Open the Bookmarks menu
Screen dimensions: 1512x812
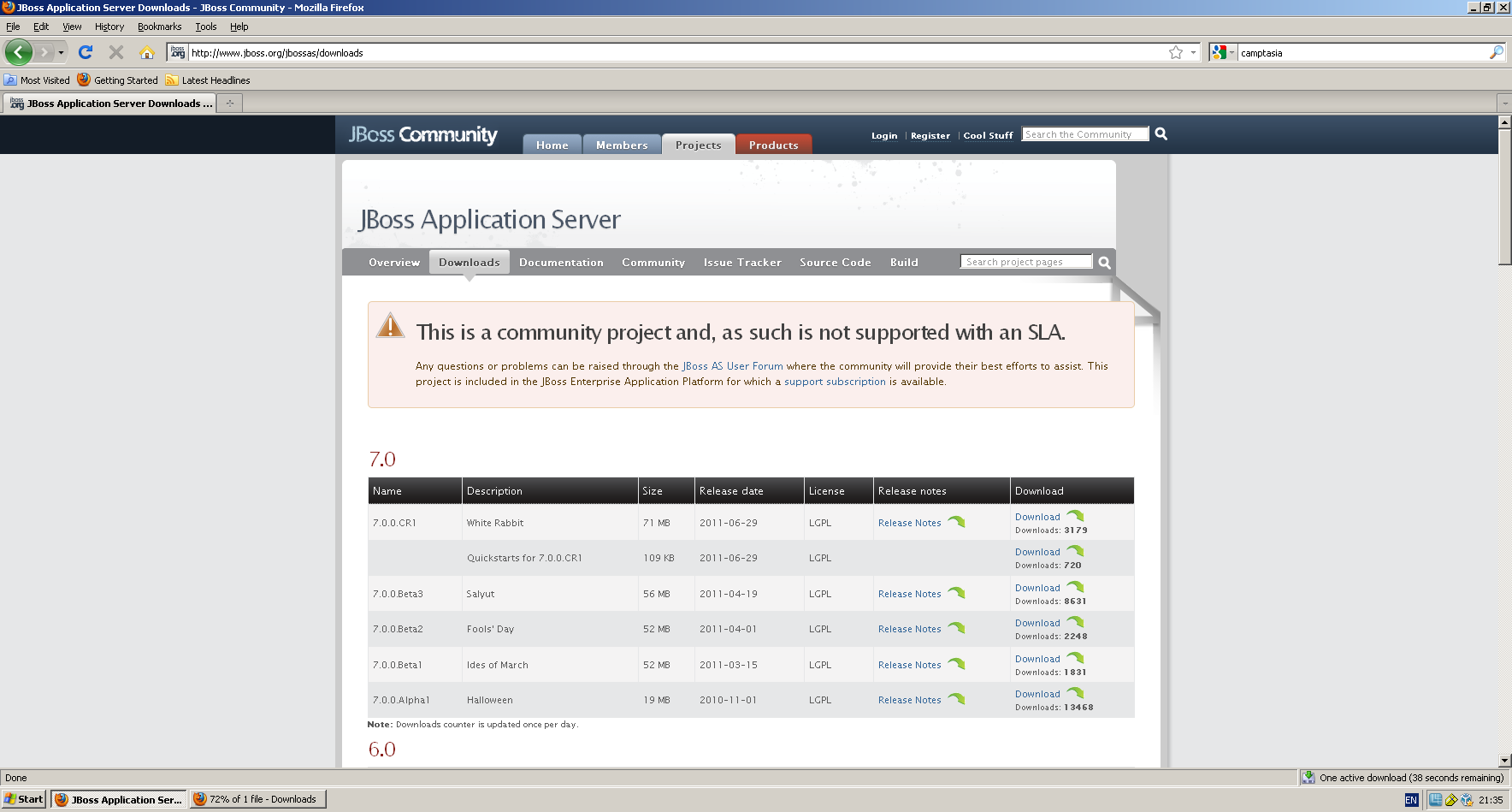(159, 27)
